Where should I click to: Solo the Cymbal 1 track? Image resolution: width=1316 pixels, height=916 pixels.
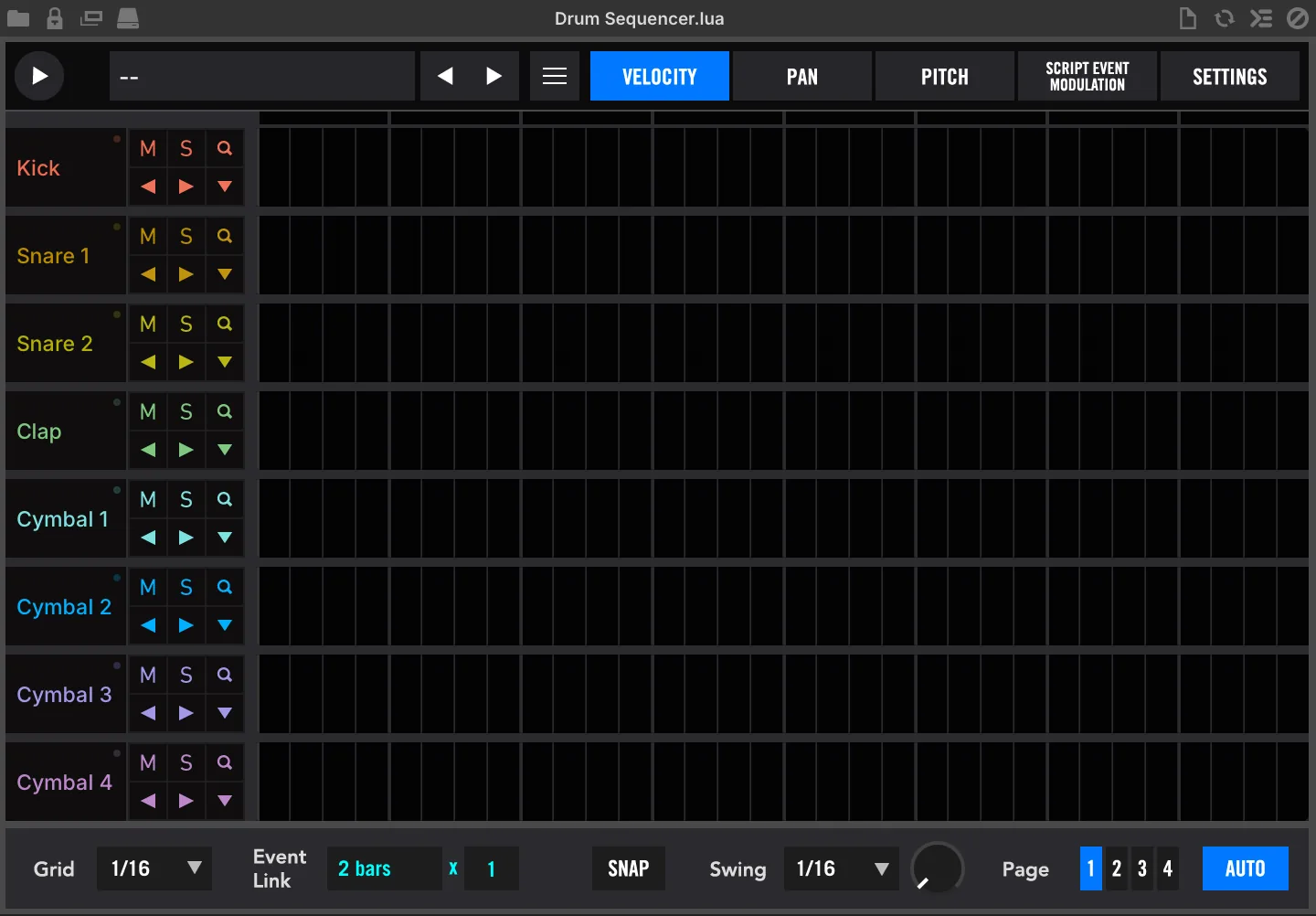(186, 499)
